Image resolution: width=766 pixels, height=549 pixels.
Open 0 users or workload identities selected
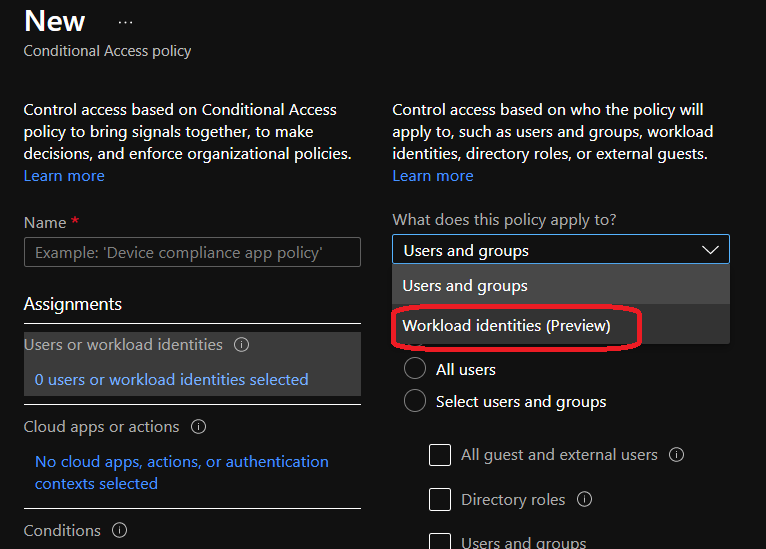pos(172,380)
